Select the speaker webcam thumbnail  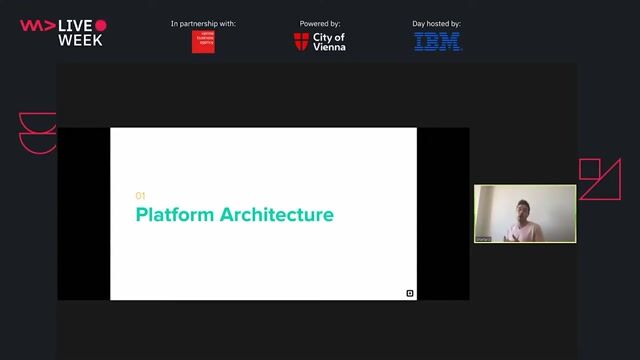coord(525,213)
